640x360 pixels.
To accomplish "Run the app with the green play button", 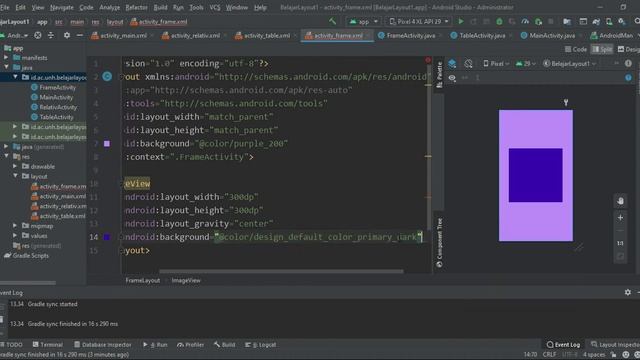I will click(461, 21).
